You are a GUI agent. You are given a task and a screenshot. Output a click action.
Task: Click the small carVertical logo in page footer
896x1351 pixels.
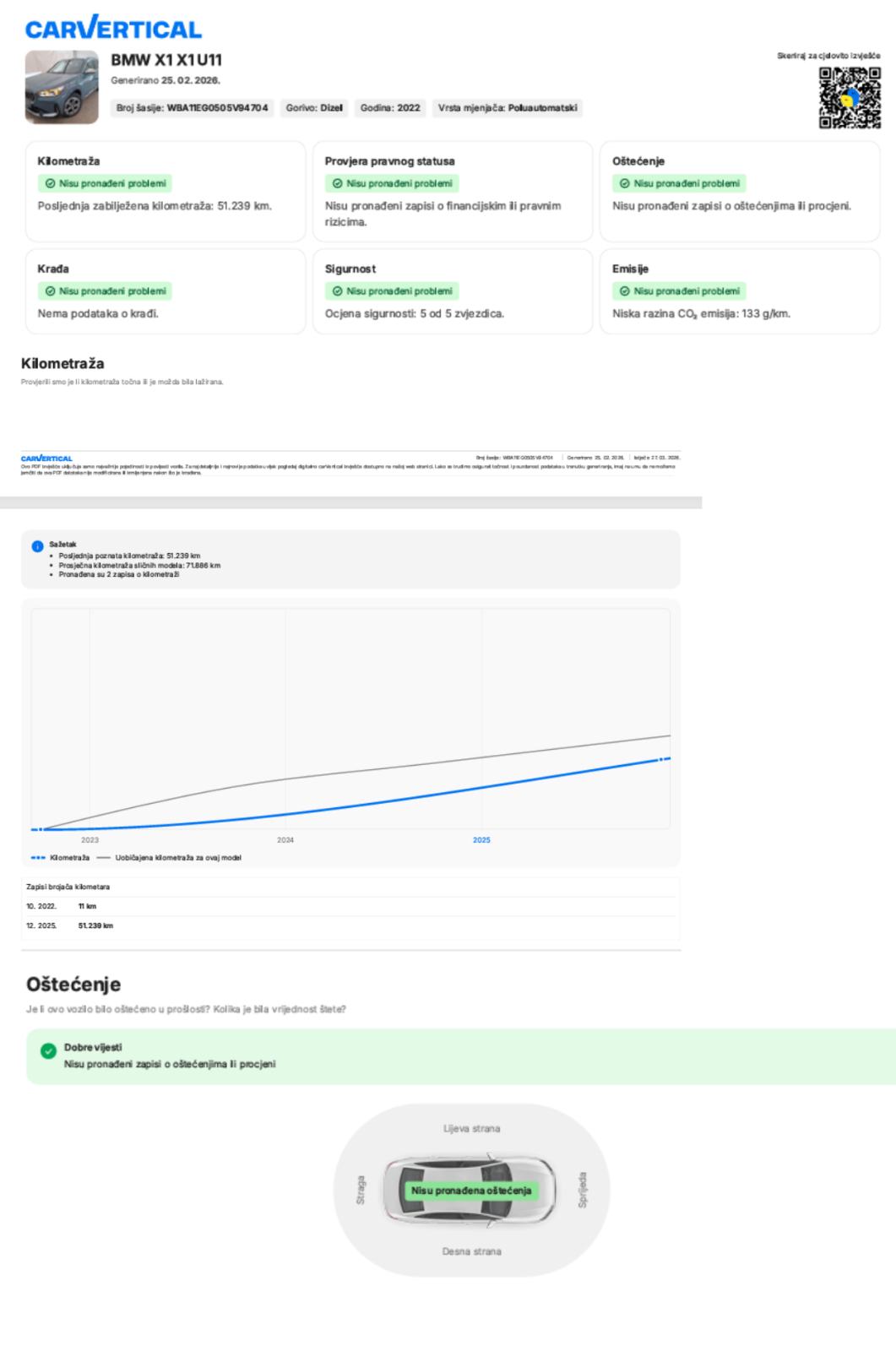pyautogui.click(x=46, y=458)
